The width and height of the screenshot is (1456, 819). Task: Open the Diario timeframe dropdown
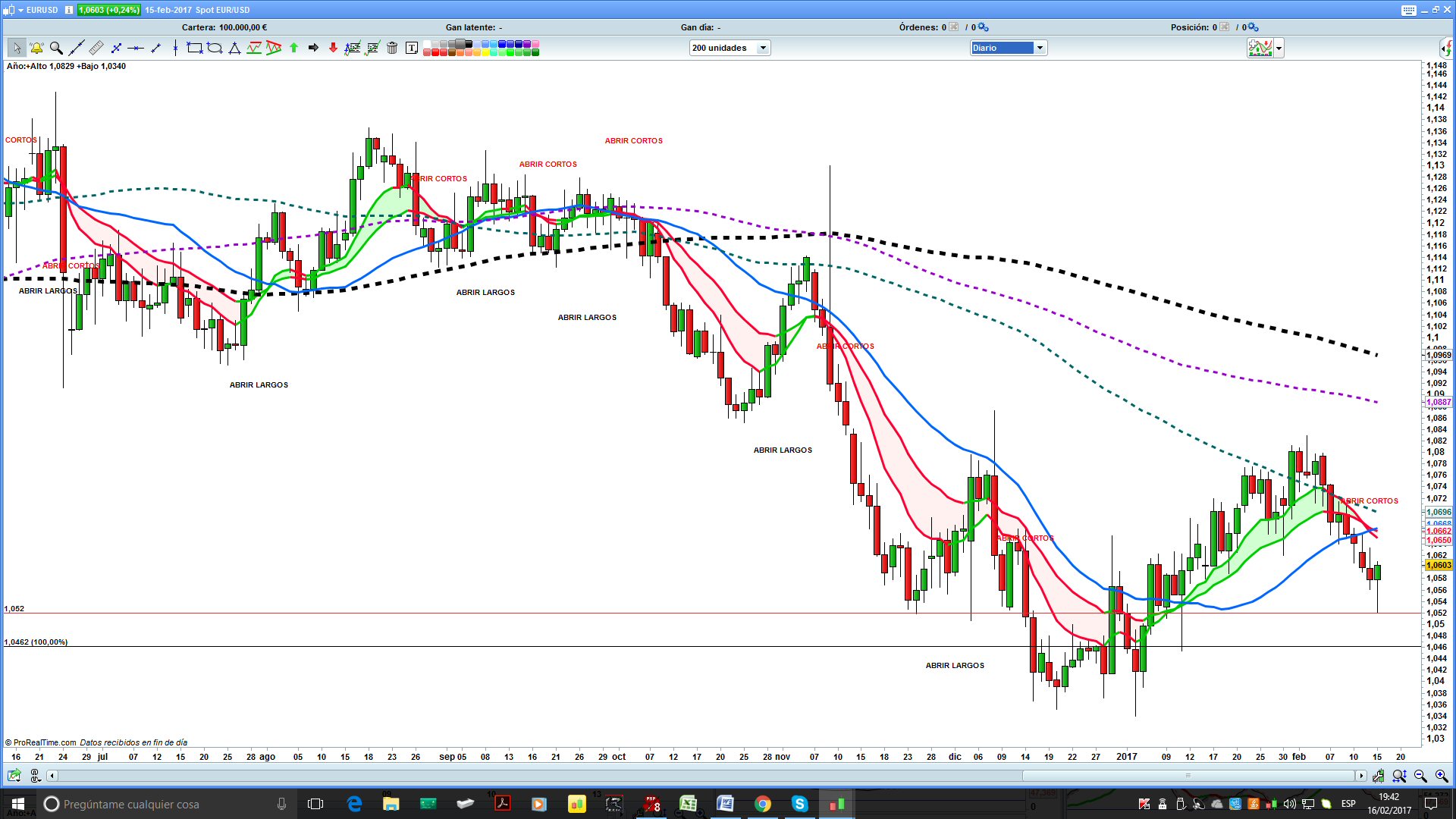tap(1040, 48)
